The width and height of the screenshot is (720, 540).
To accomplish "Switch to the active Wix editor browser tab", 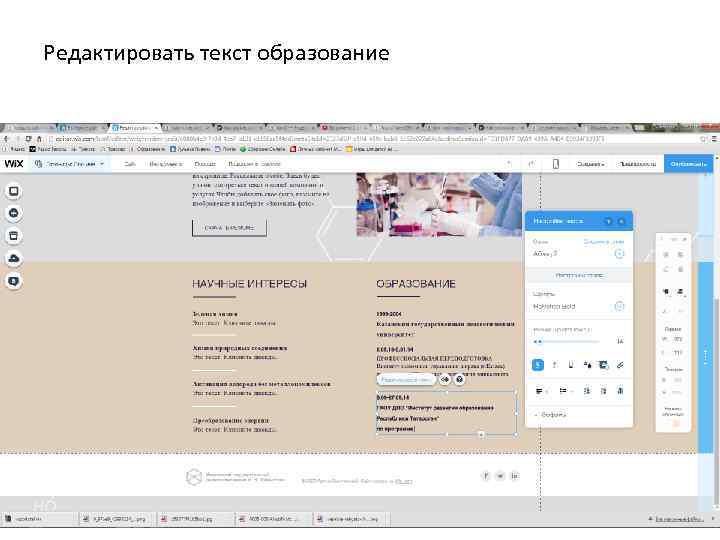I will [135, 128].
